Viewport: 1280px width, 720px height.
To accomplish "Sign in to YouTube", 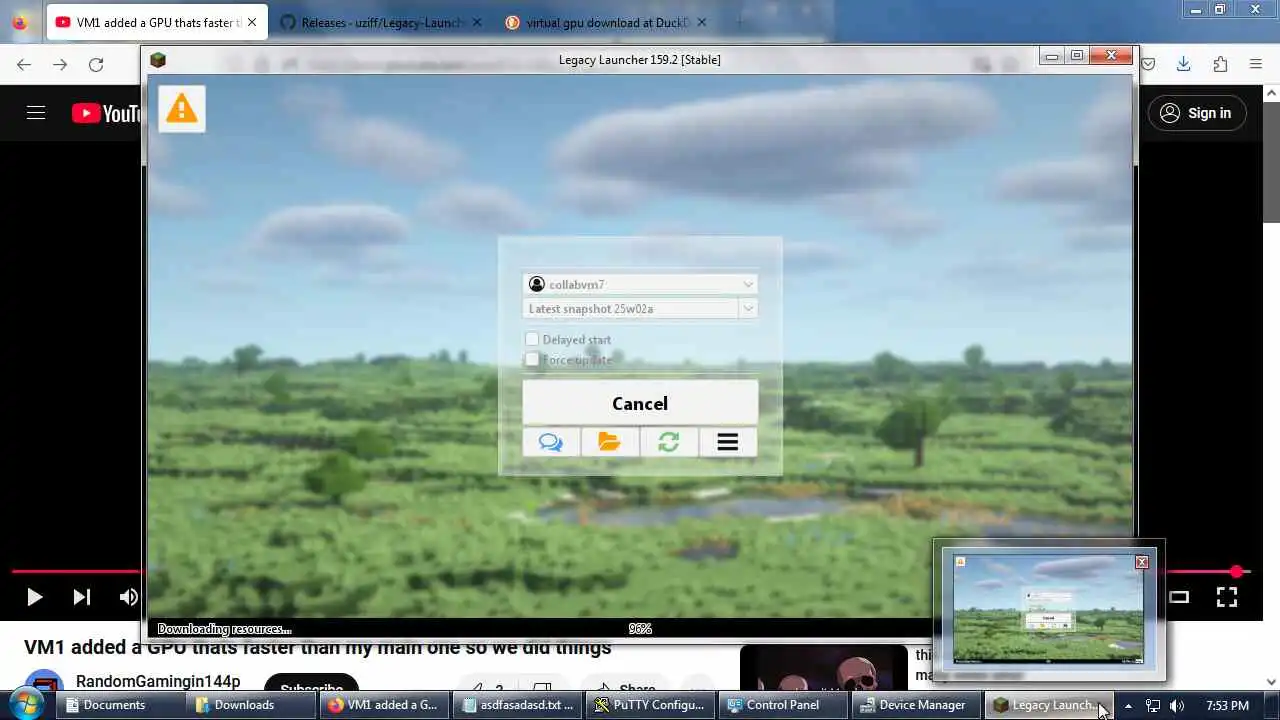I will click(x=1196, y=113).
